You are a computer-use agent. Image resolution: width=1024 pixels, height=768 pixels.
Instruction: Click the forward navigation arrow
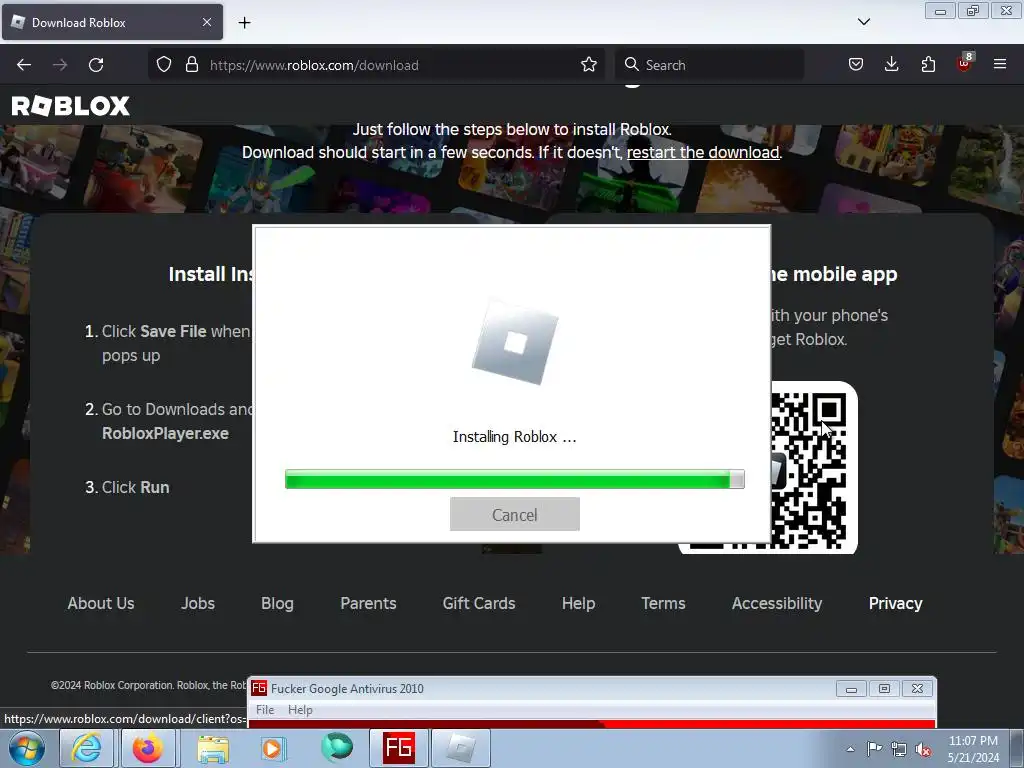tap(60, 65)
